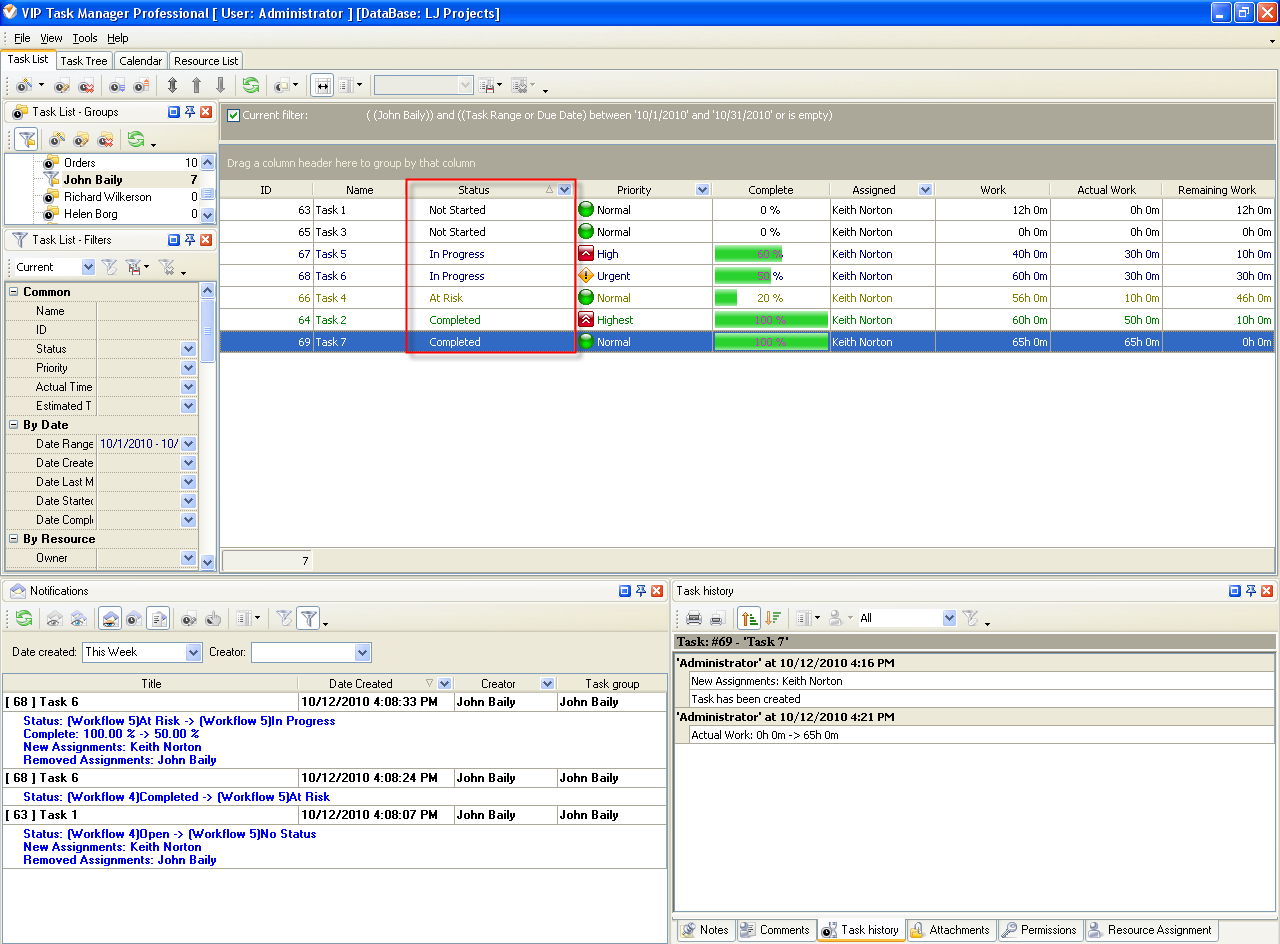Switch to the Calendar tab
Viewport: 1280px width, 944px height.
click(140, 61)
